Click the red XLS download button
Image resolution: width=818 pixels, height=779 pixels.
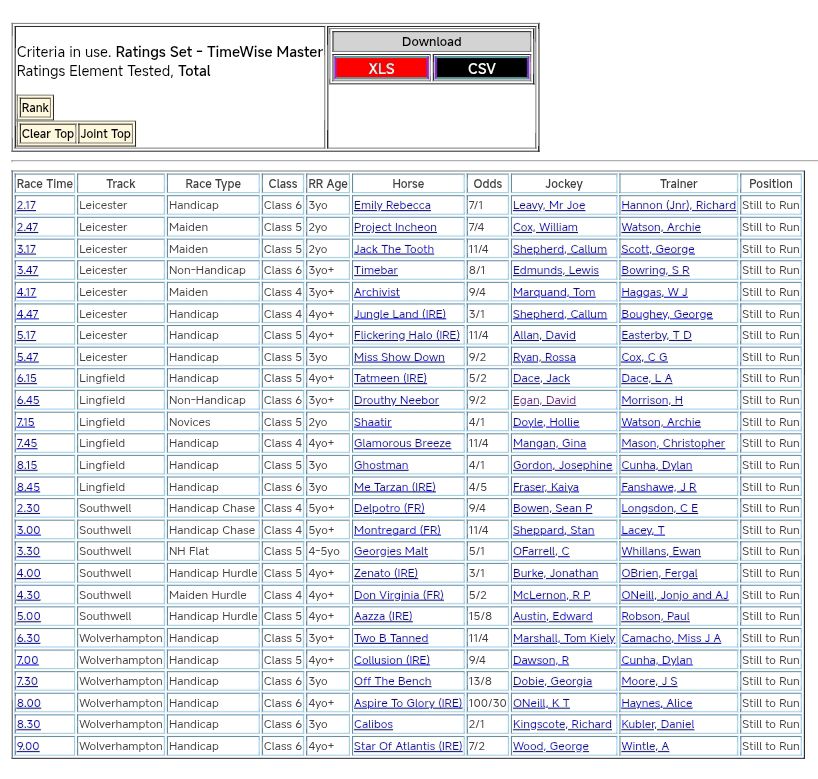coord(381,68)
